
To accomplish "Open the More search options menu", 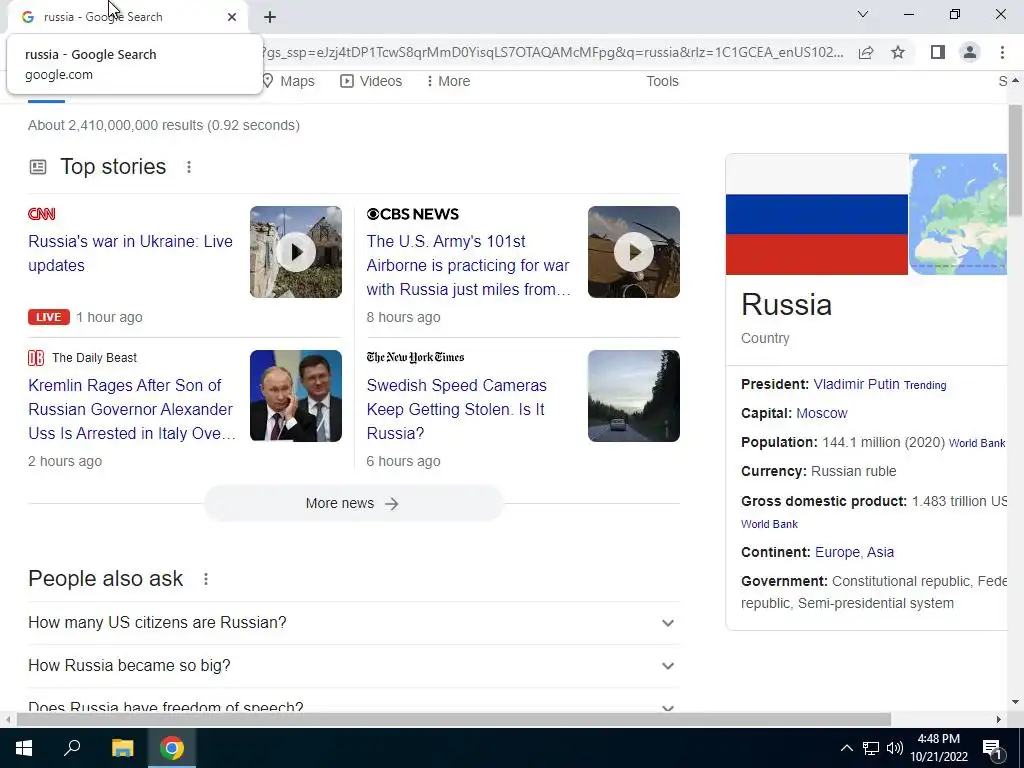I will pyautogui.click(x=448, y=81).
